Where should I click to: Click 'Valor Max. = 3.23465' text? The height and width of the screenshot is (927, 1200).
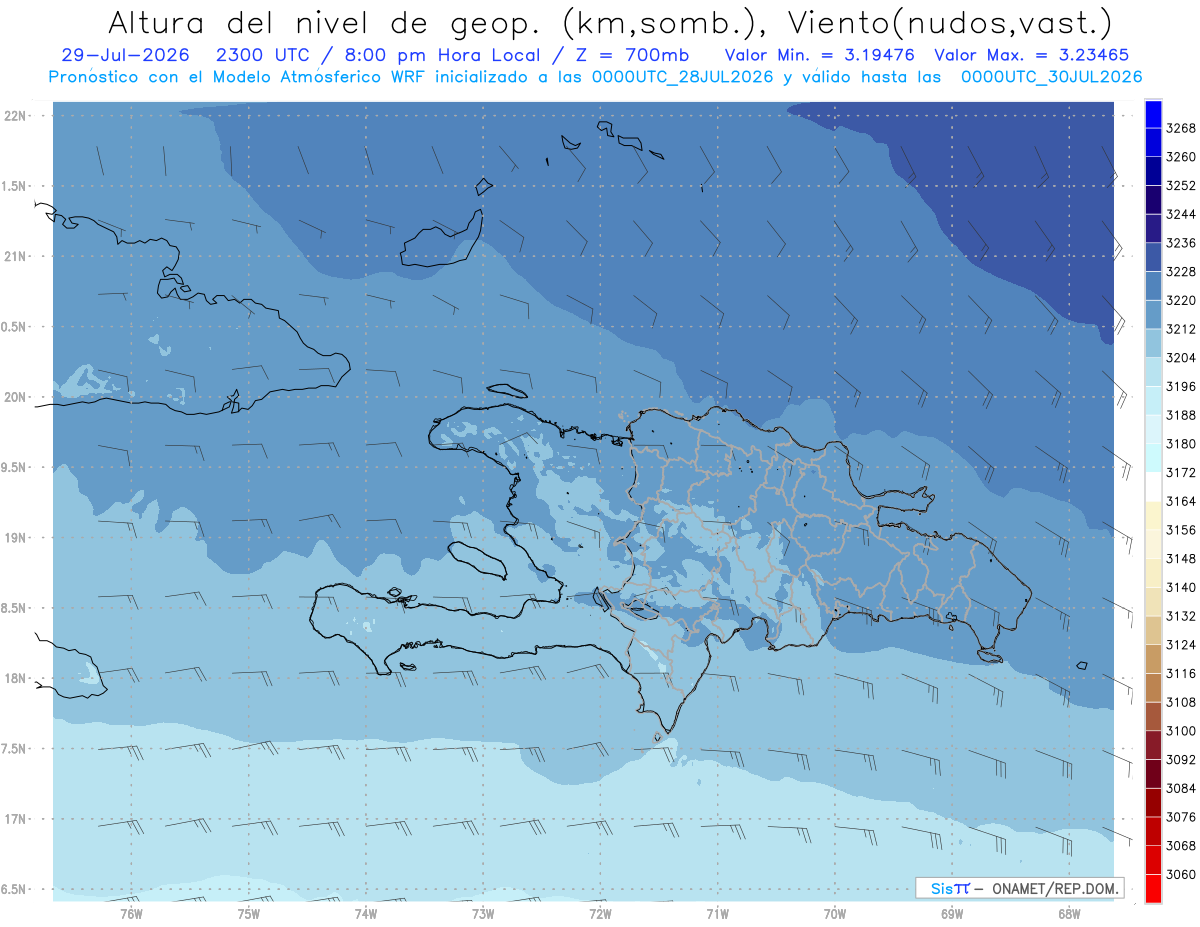[x=1032, y=55]
